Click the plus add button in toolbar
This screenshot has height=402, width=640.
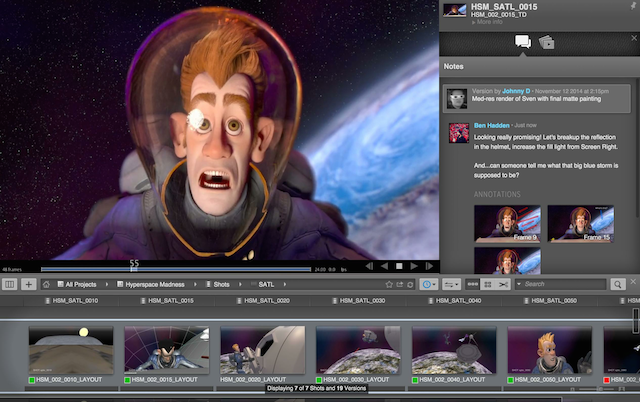[28, 285]
